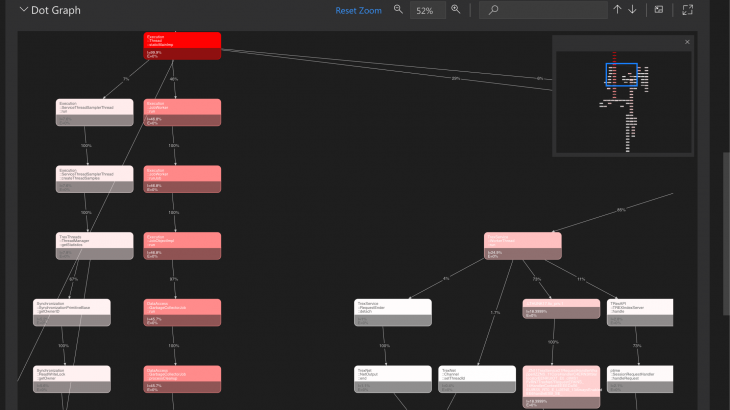Image resolution: width=730 pixels, height=410 pixels.
Task: Toggle the minimap overview icon
Action: coord(658,10)
